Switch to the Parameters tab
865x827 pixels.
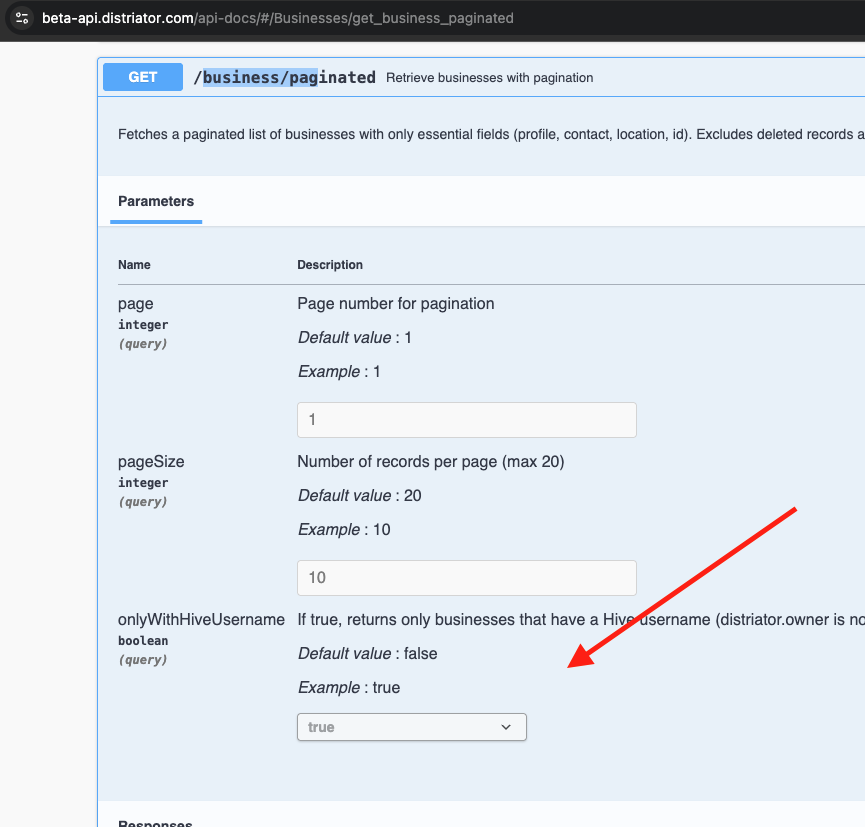156,201
